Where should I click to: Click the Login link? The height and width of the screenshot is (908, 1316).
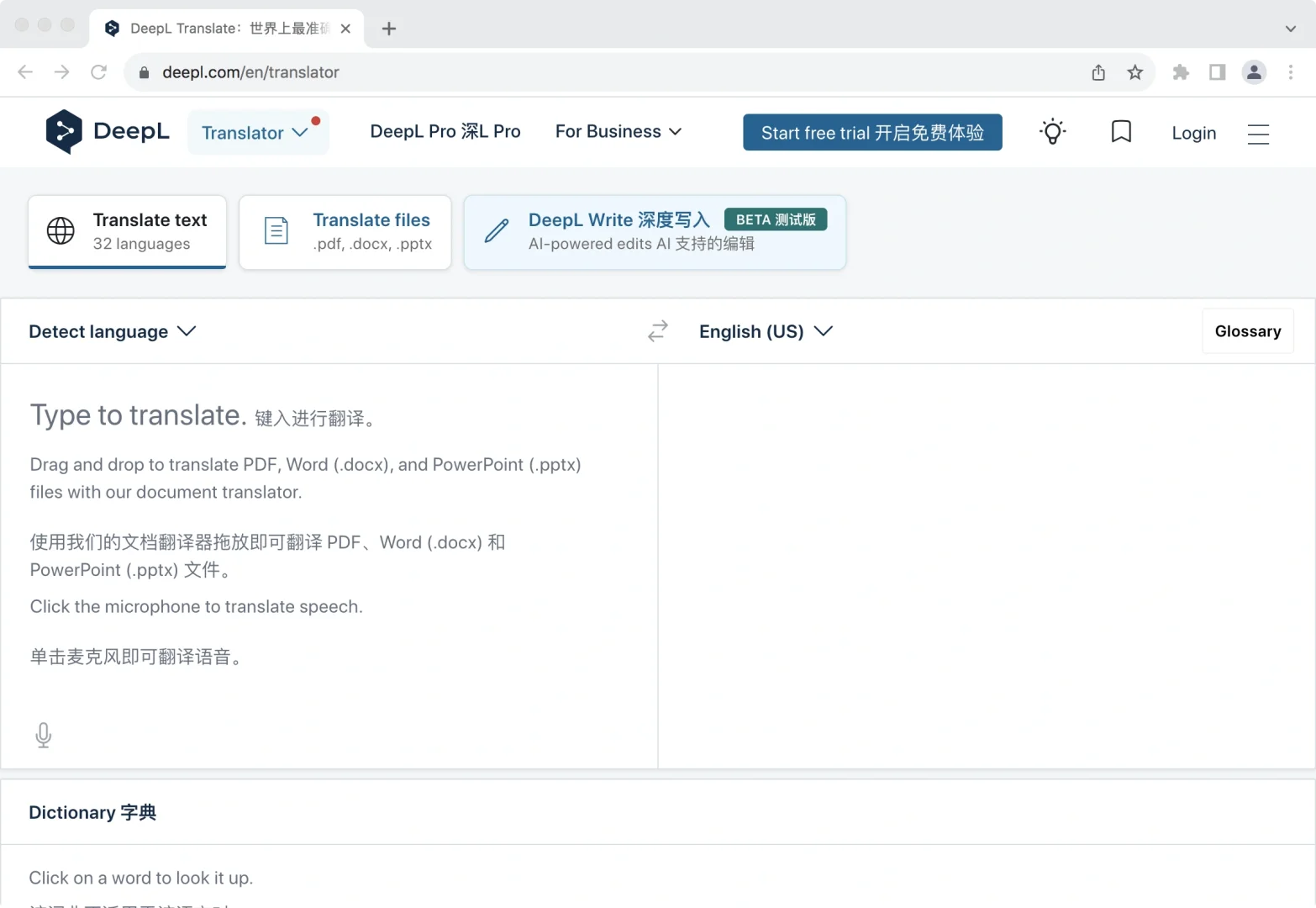click(x=1193, y=133)
